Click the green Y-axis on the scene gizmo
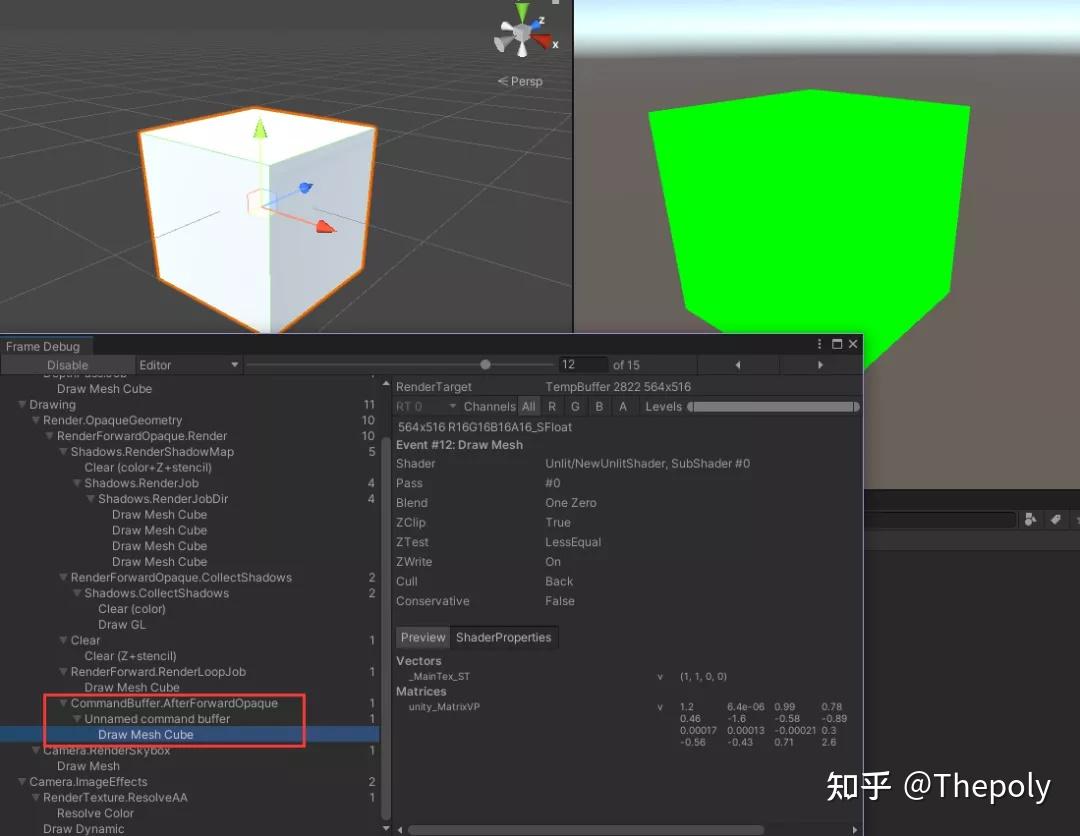The image size is (1080, 836). pos(522,12)
